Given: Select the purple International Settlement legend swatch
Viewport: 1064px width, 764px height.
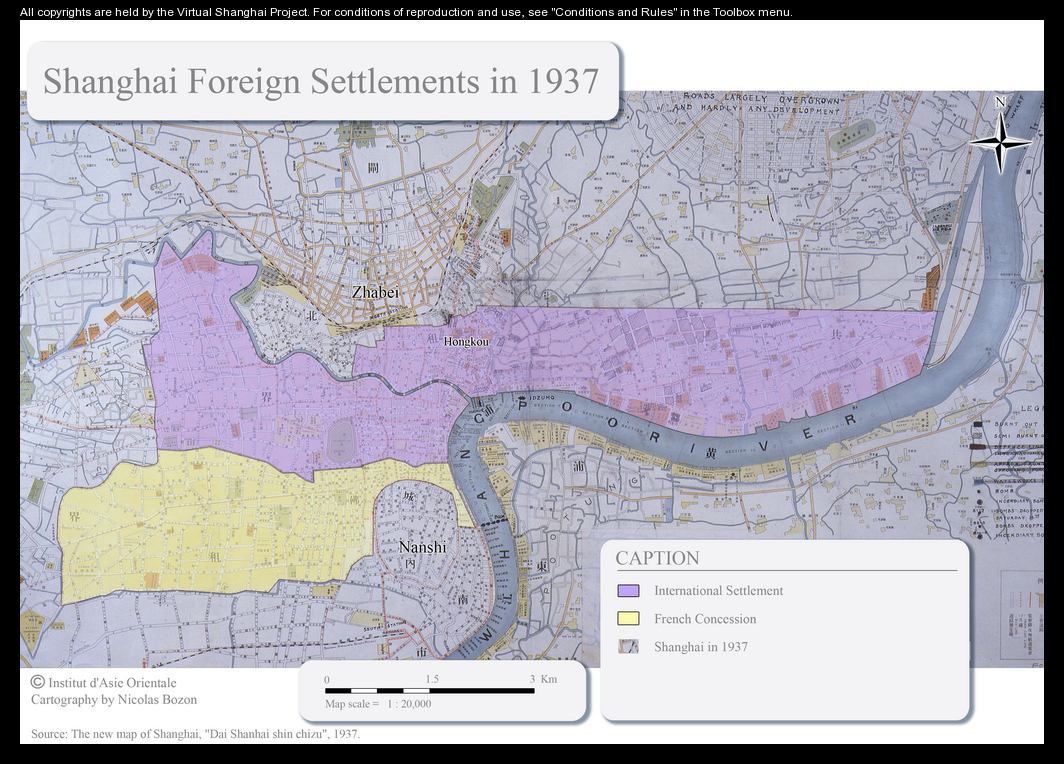Looking at the screenshot, I should pos(628,591).
